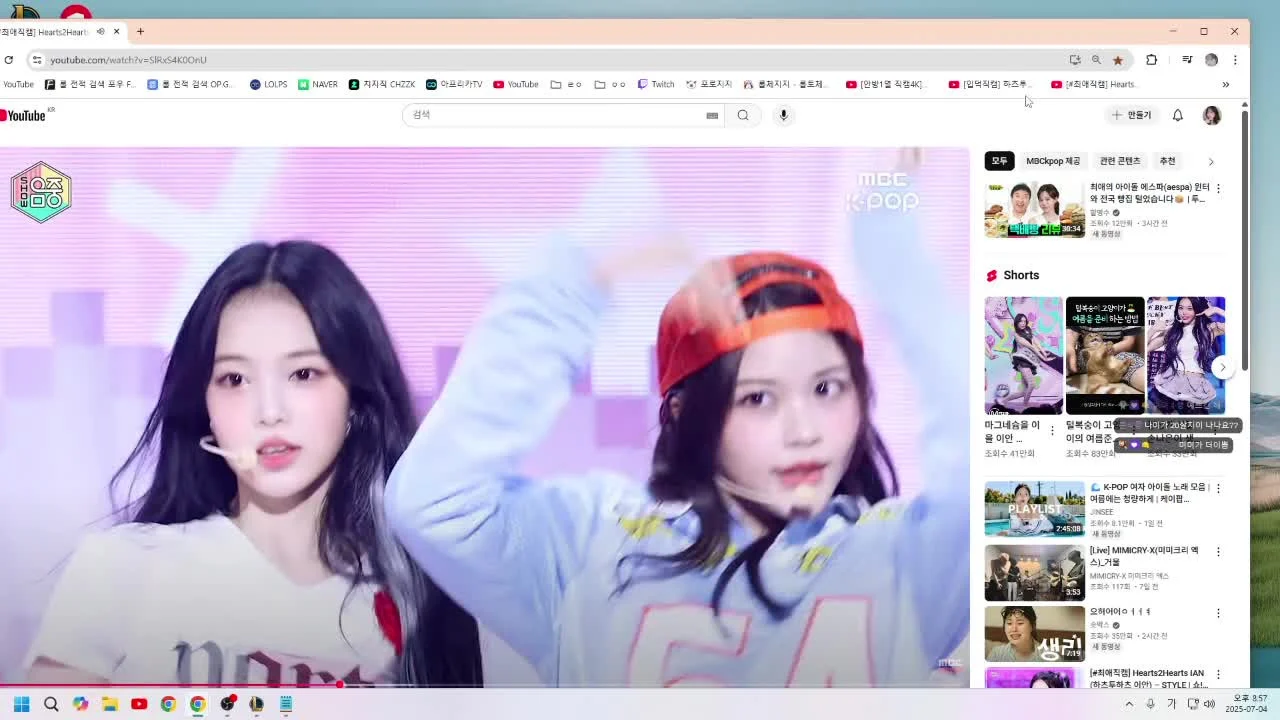Viewport: 1280px width, 720px height.
Task: Open options for the aespa video
Action: pyautogui.click(x=1218, y=188)
